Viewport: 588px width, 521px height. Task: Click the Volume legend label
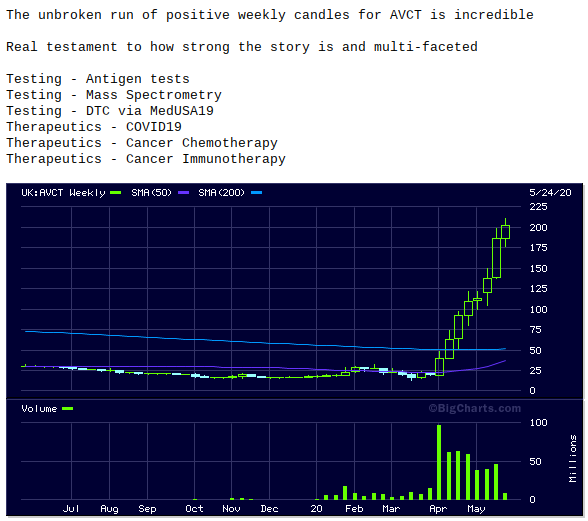[39, 409]
